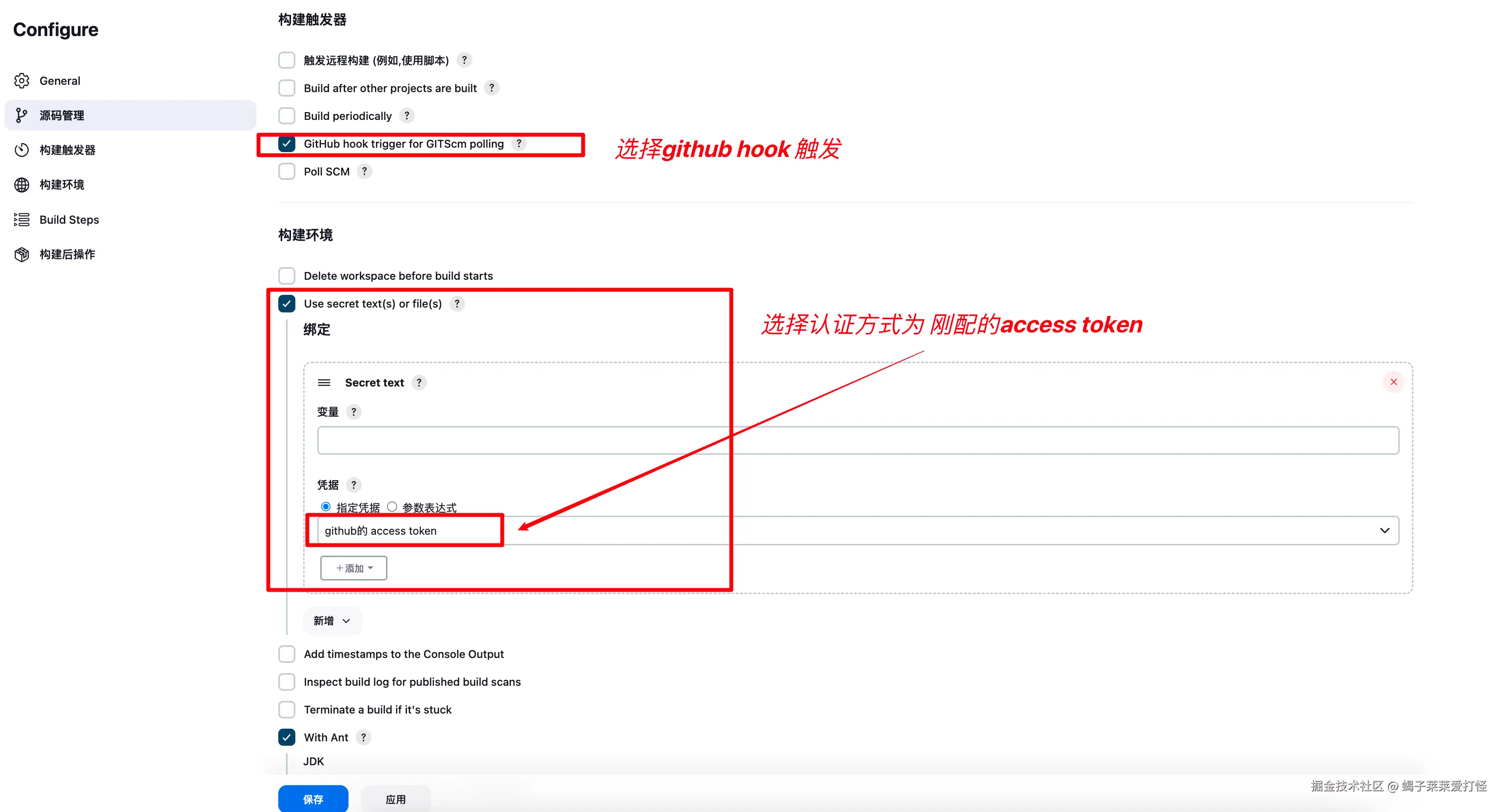Expand the 添加 credentials dropdown button
Image resolution: width=1506 pixels, height=812 pixels.
(354, 568)
